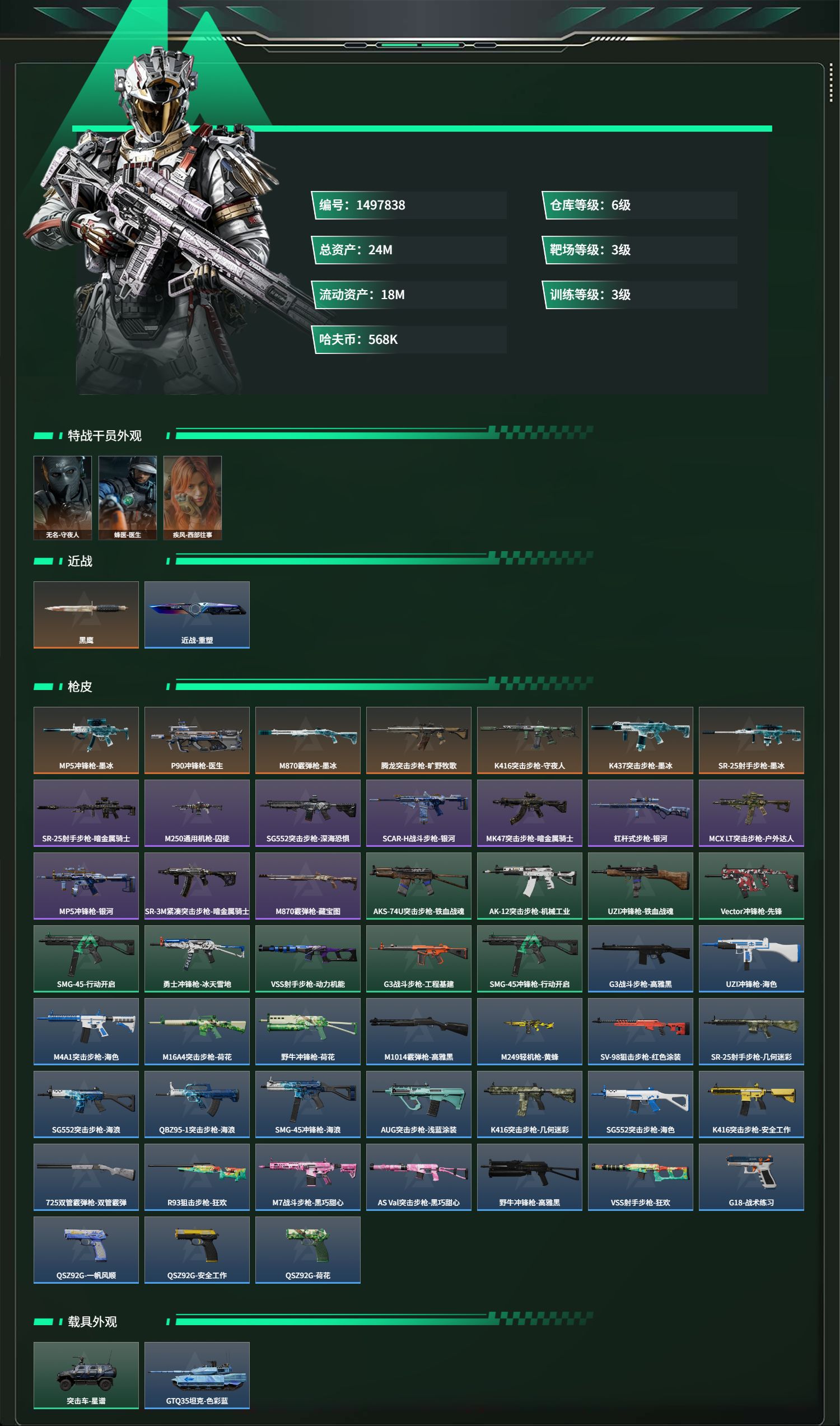Open the G18-战术练习 pistol skin

tap(752, 1177)
